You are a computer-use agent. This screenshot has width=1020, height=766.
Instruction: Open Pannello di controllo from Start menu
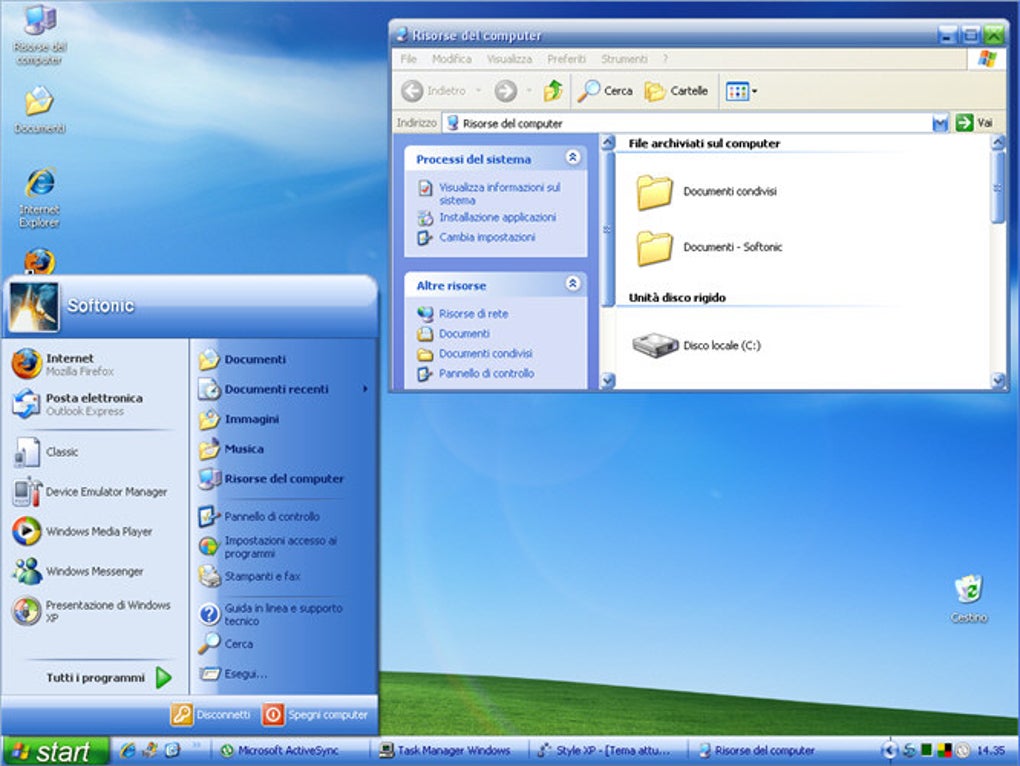tap(259, 516)
